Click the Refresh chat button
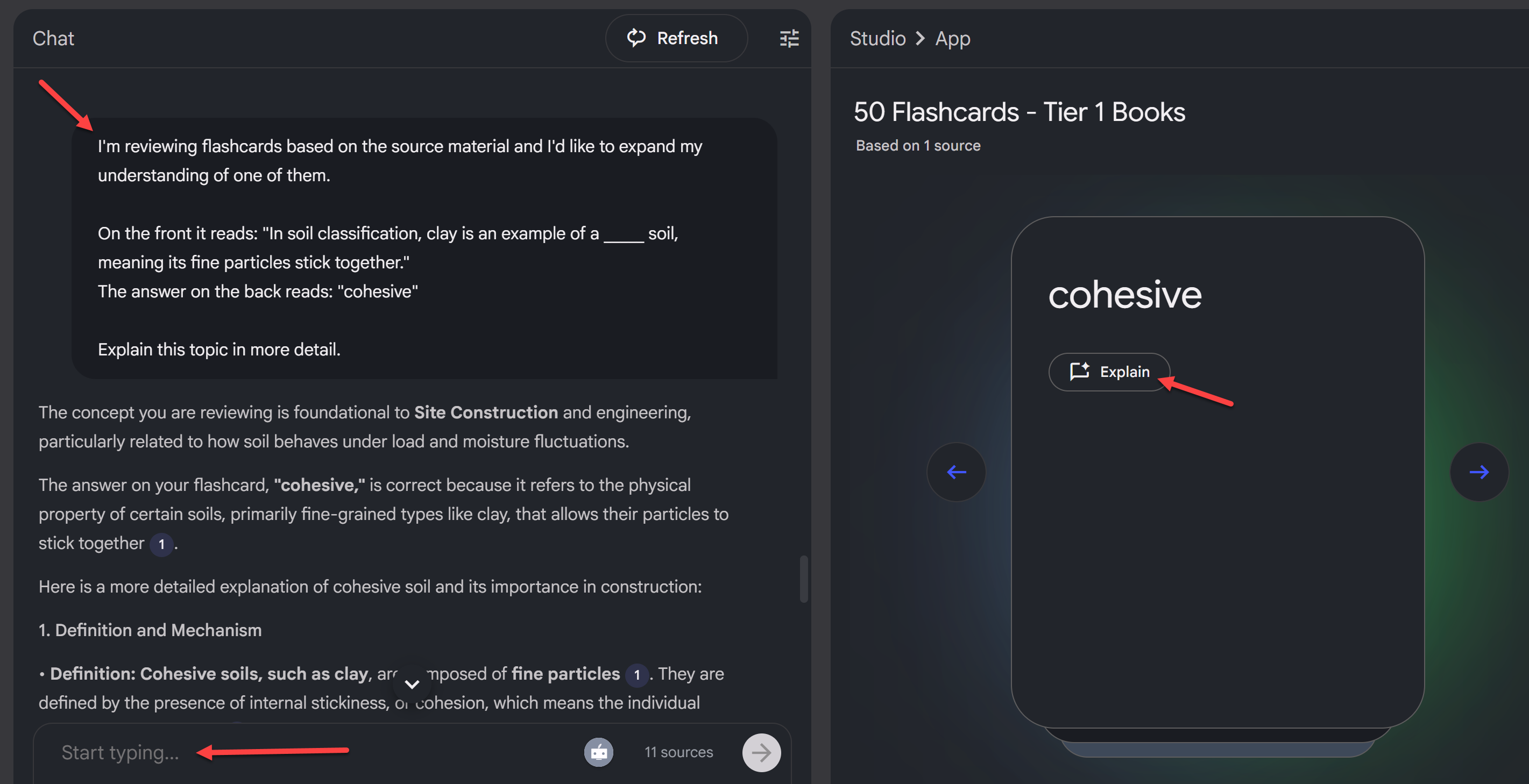This screenshot has width=1529, height=784. [x=676, y=39]
